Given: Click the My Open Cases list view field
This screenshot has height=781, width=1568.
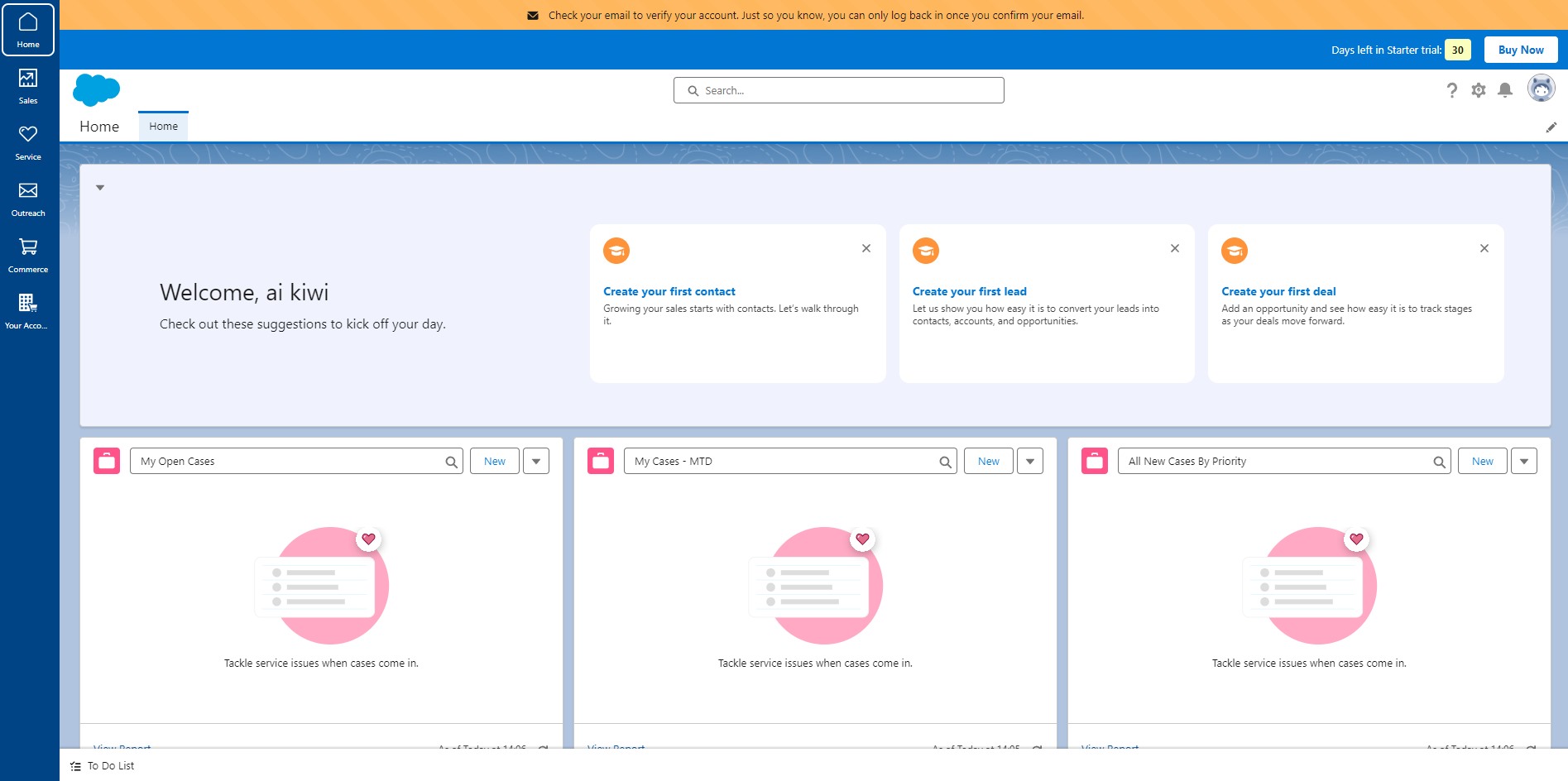Looking at the screenshot, I should tap(296, 461).
